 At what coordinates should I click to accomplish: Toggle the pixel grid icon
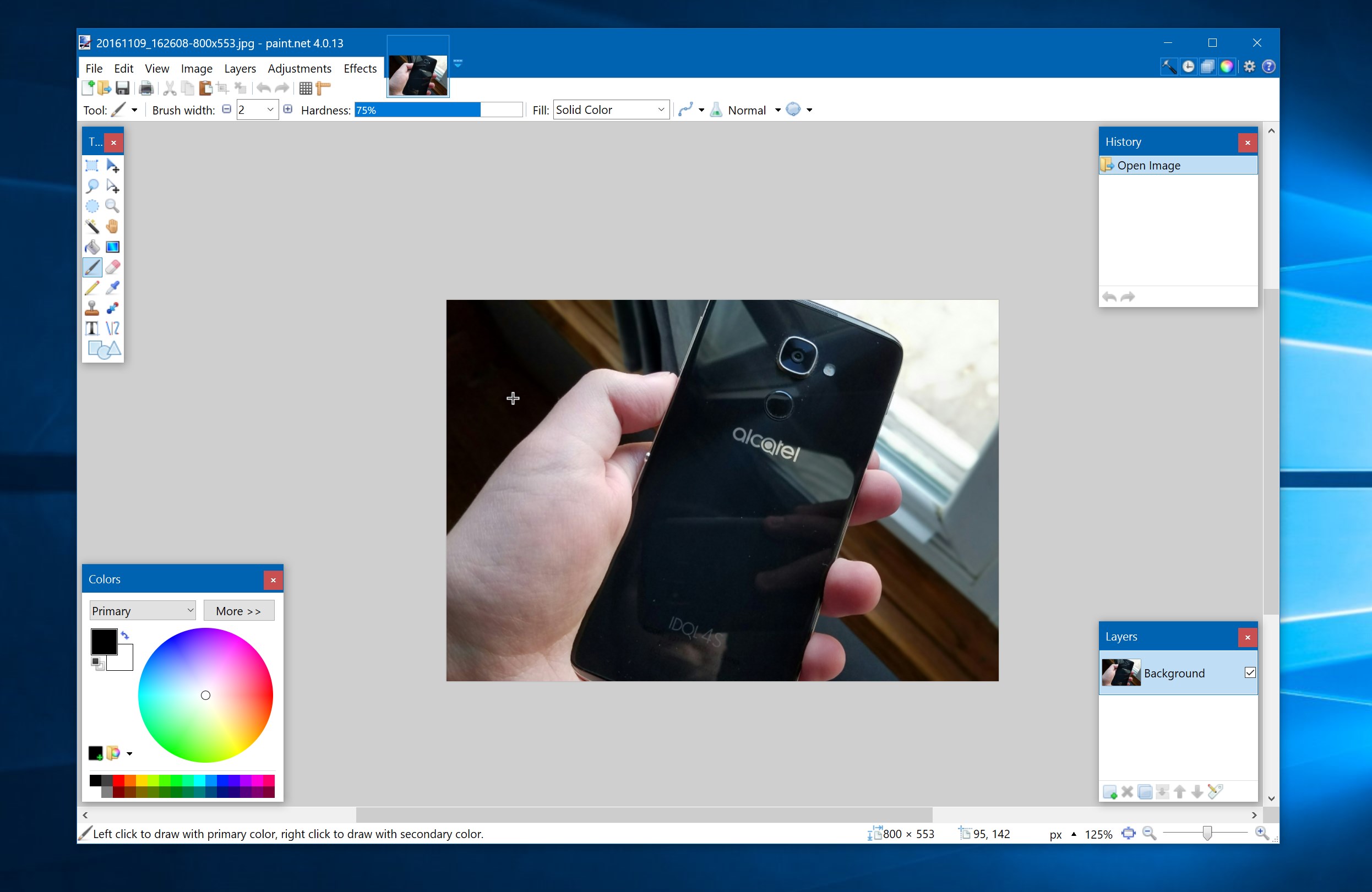306,88
